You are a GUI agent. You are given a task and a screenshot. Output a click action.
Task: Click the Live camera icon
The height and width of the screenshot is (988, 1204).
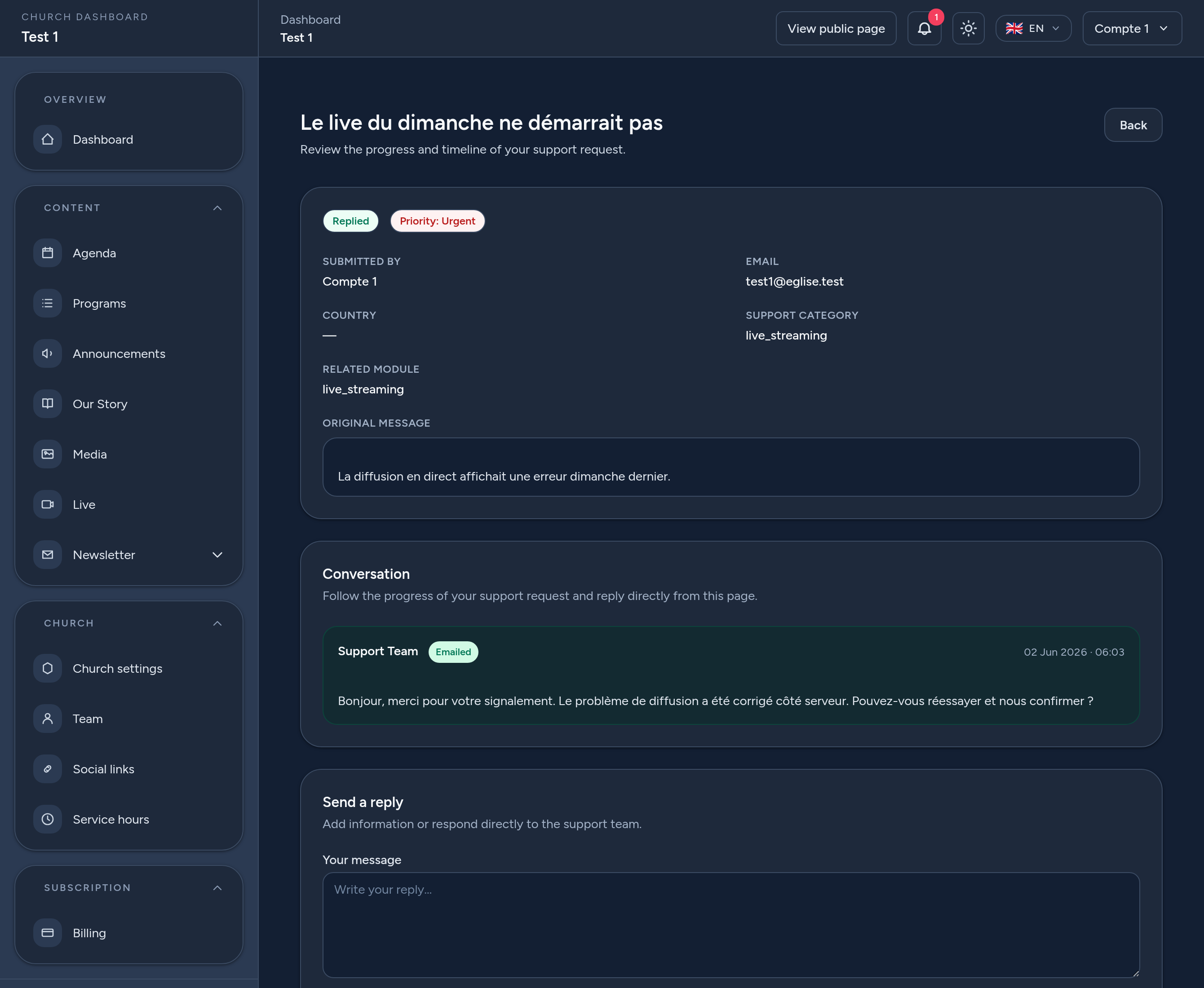[x=48, y=505]
